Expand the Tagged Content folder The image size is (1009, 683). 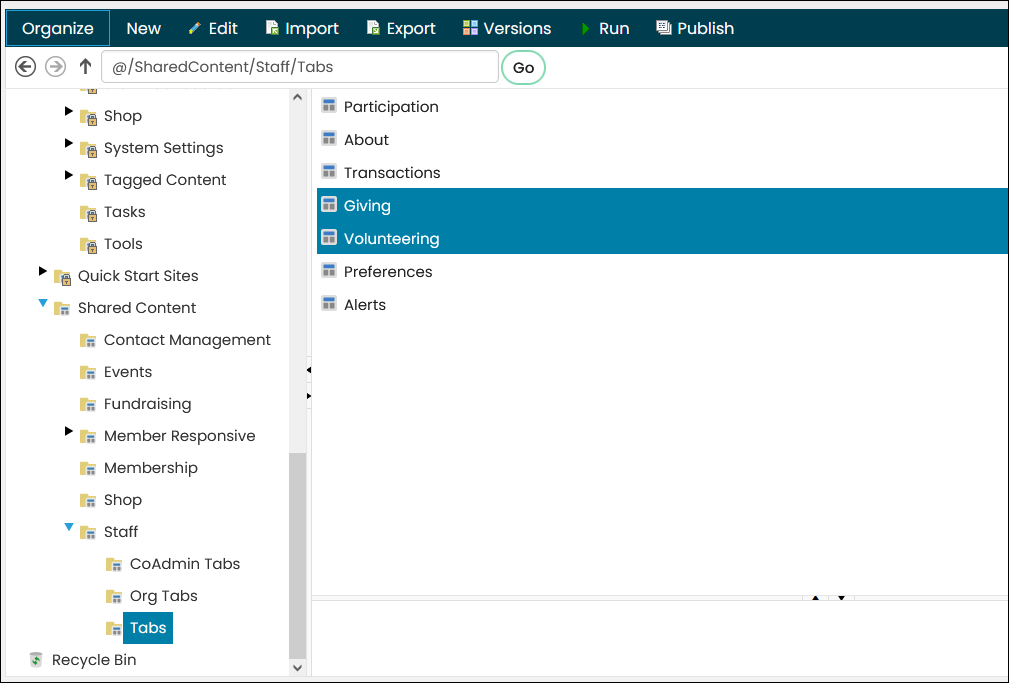tap(69, 175)
